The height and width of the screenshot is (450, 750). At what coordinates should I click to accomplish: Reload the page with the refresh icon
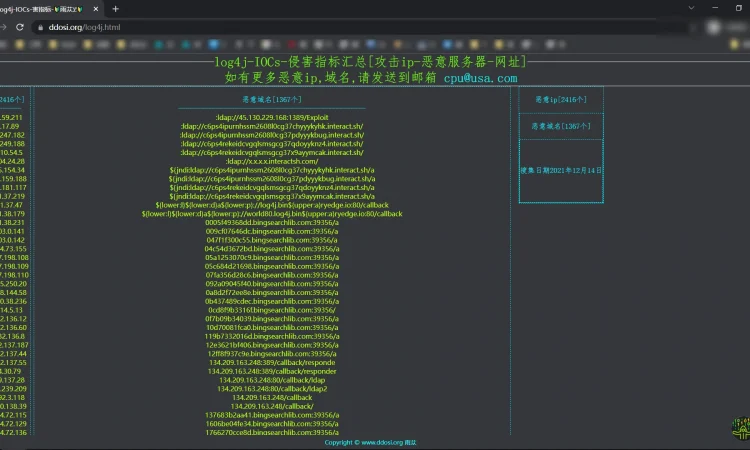20,27
